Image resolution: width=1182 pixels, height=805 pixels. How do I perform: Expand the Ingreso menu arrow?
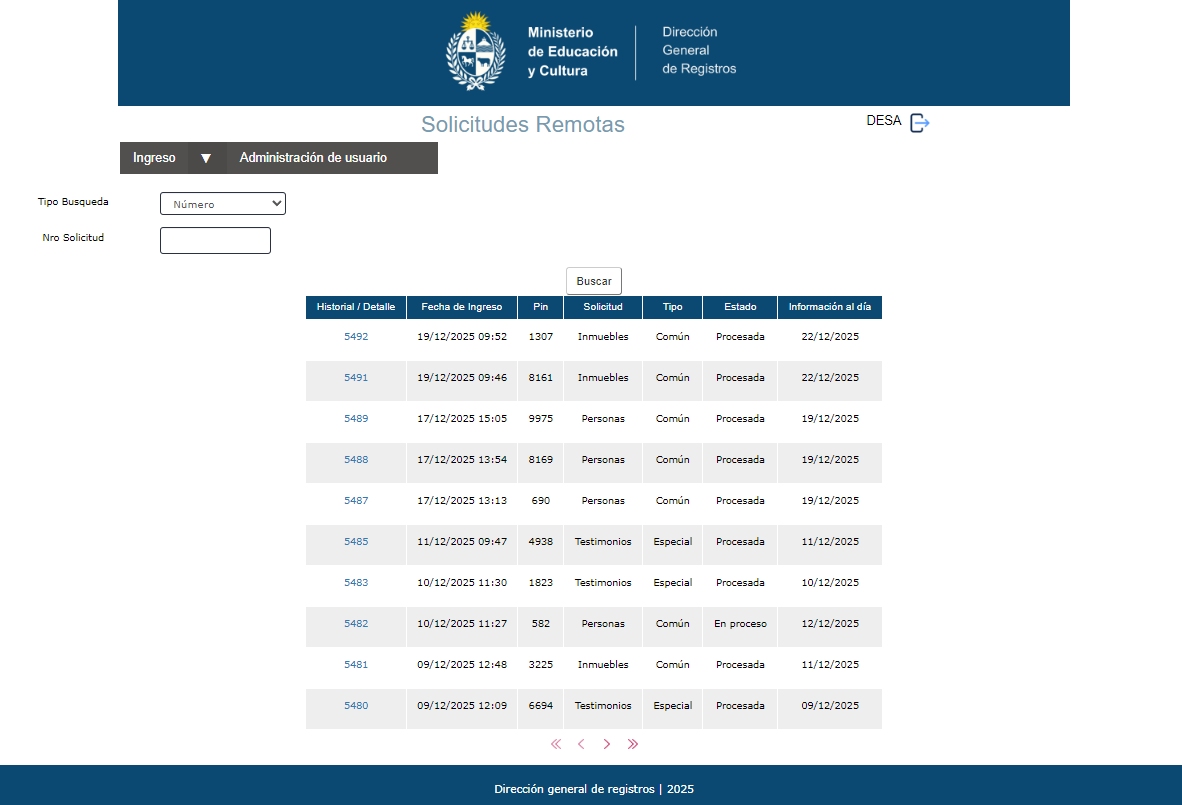point(206,158)
